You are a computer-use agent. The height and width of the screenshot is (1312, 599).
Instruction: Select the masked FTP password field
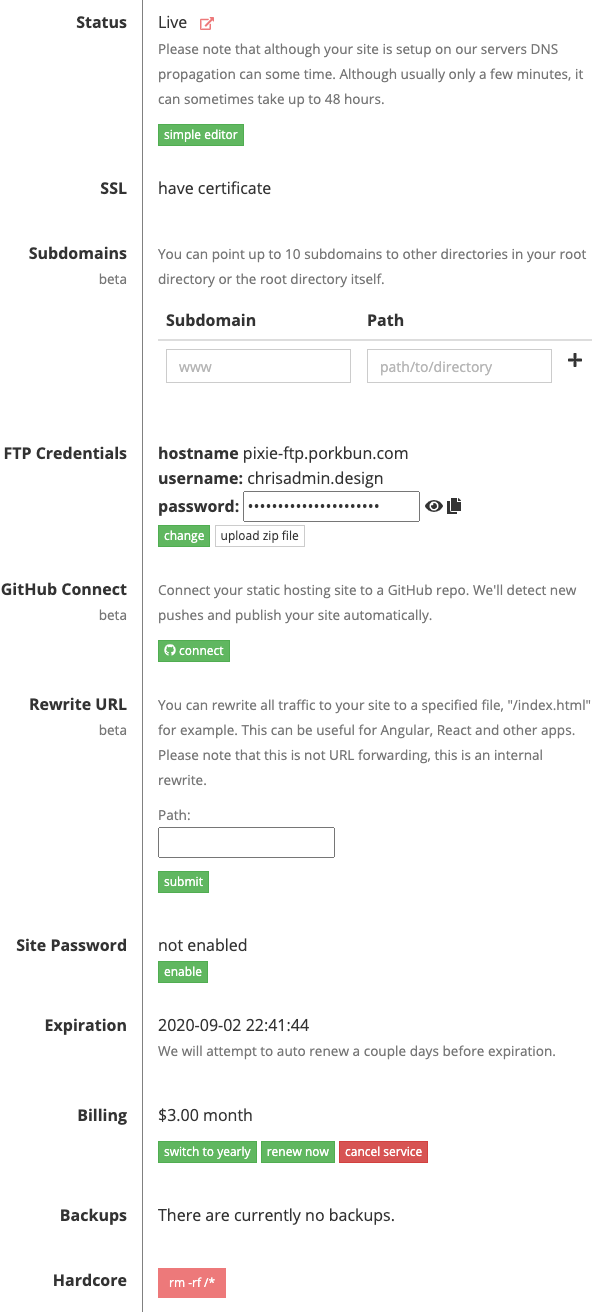[331, 506]
